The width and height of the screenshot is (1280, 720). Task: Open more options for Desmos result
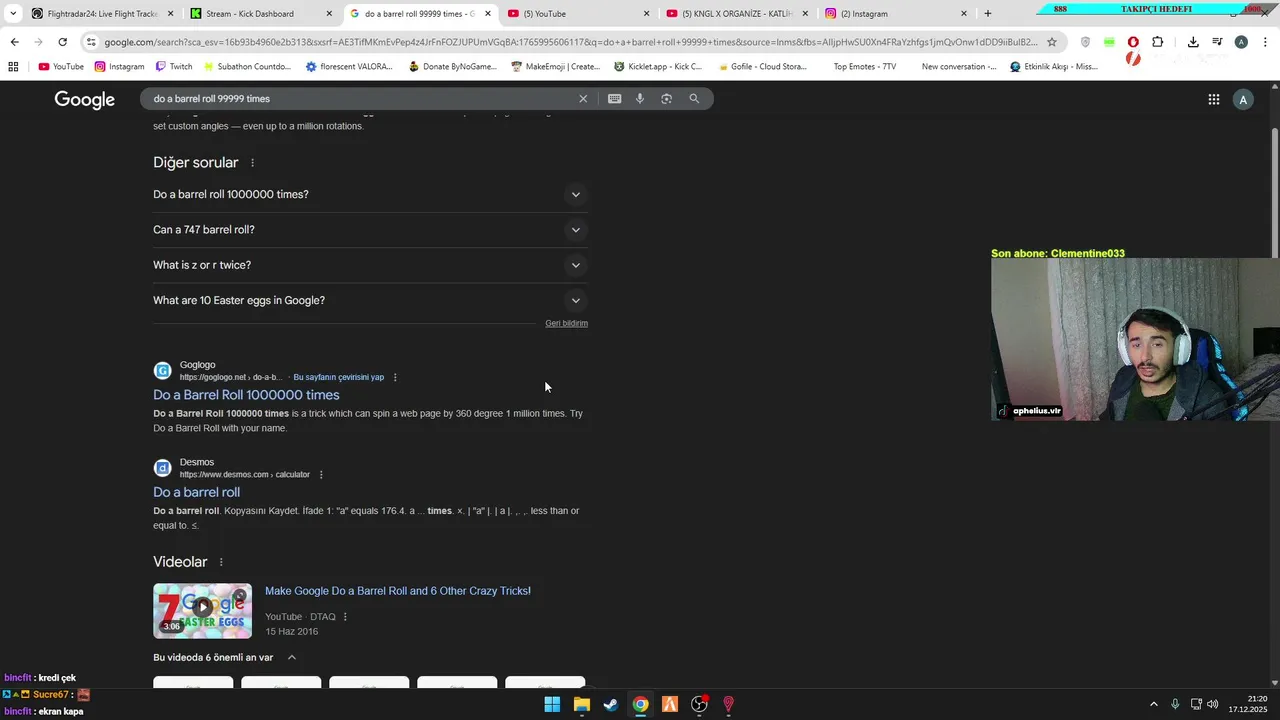(321, 474)
